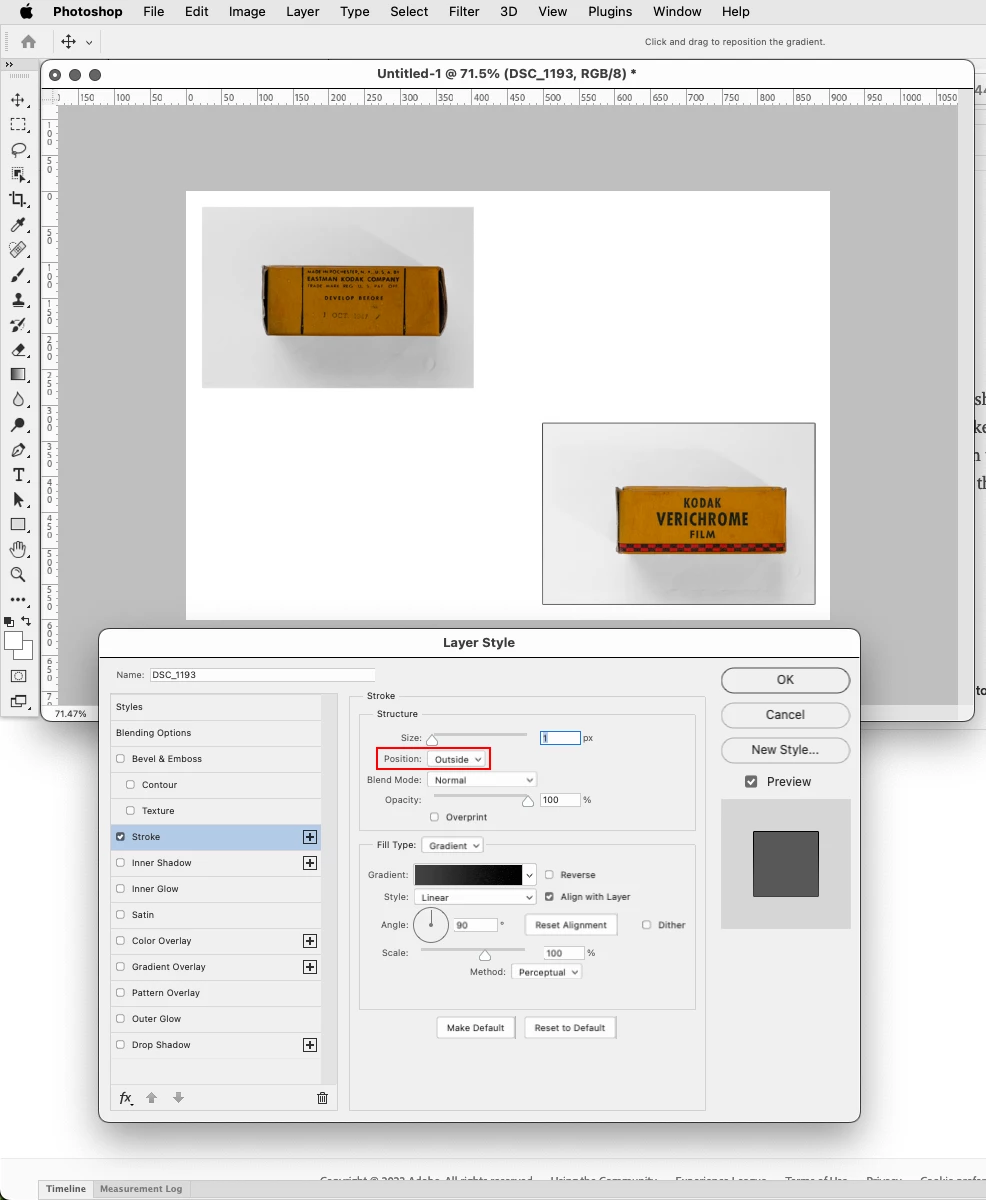986x1200 pixels.
Task: Open the gradient picker arrow
Action: click(x=530, y=875)
